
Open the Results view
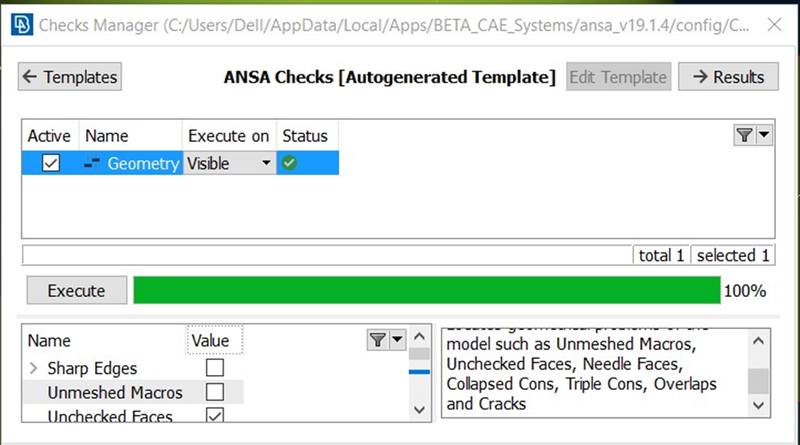(x=728, y=77)
